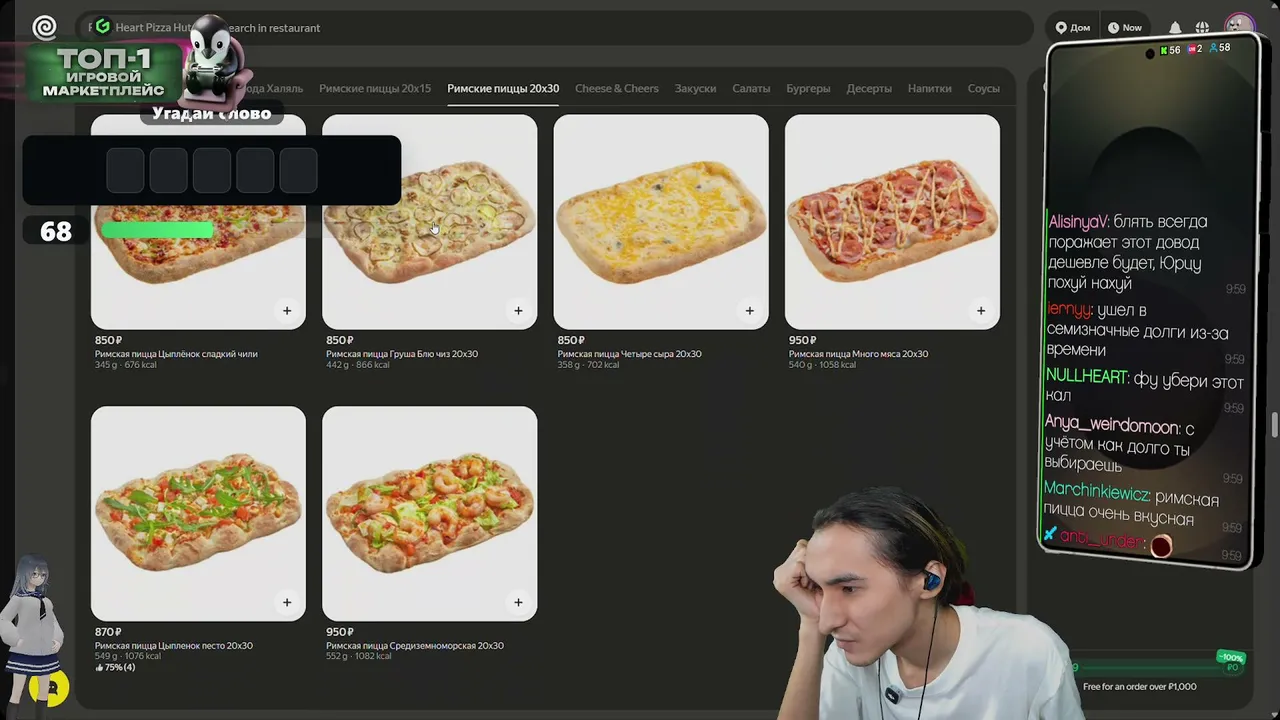Open the Десерты category tab
1280x720 pixels.
point(869,88)
